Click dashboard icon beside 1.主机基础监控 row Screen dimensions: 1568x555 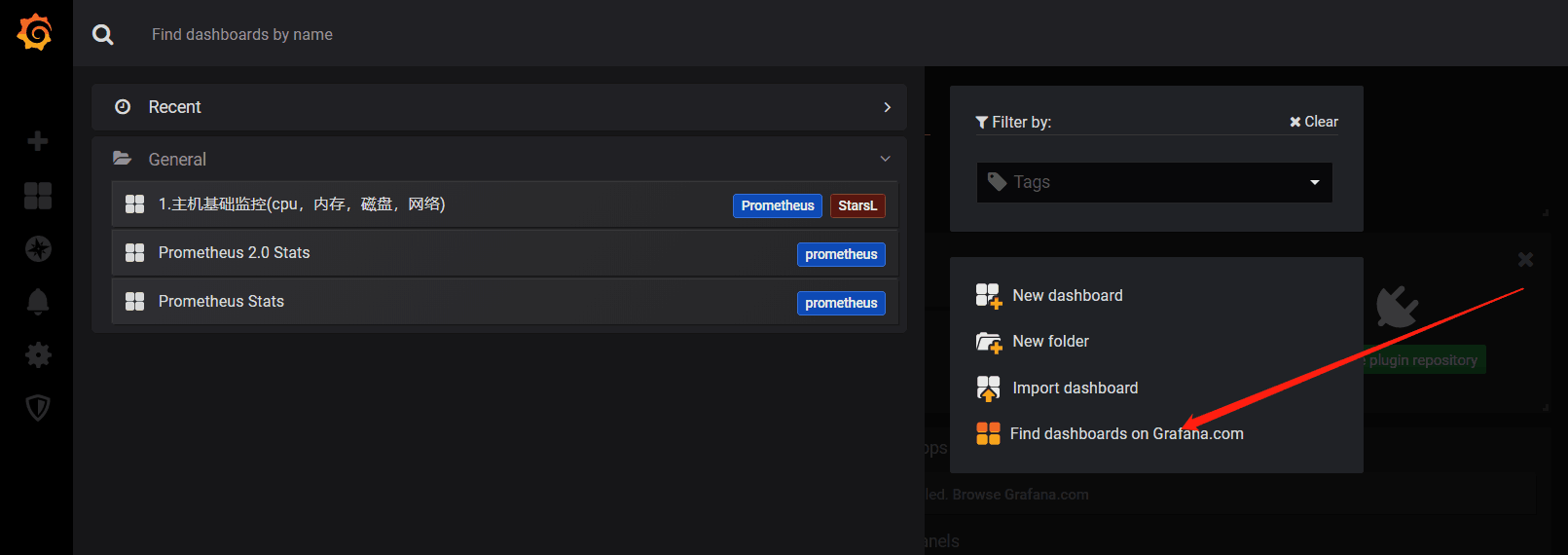coord(135,204)
